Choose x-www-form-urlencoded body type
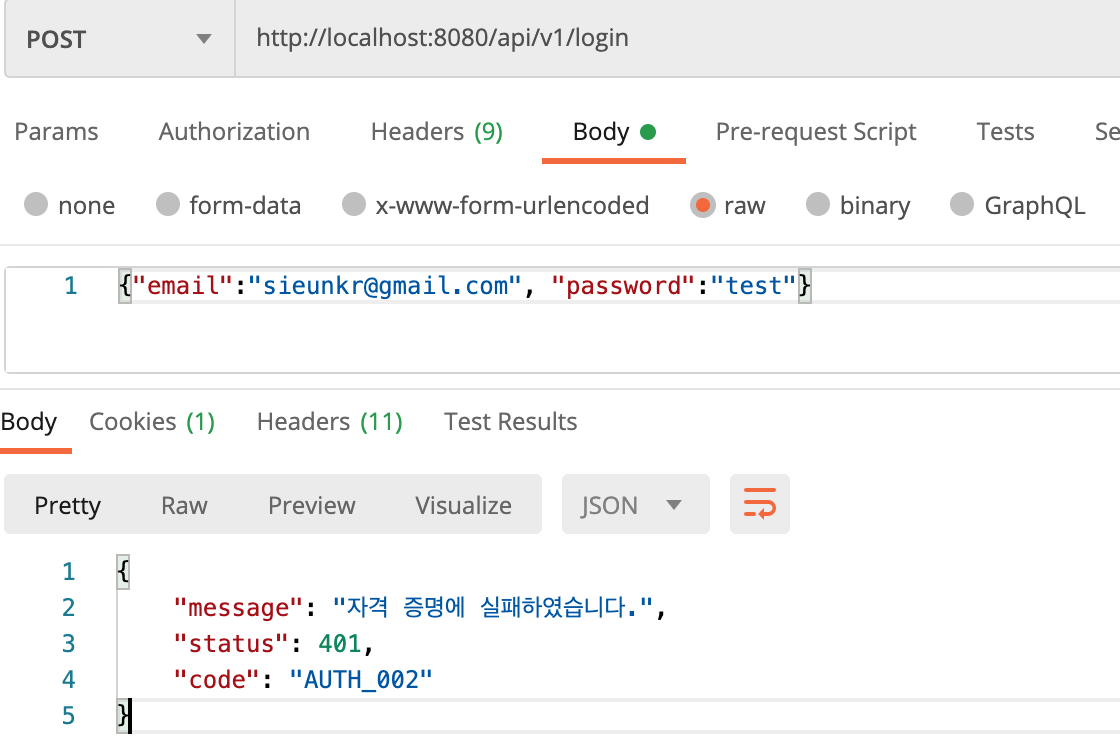 click(x=354, y=206)
